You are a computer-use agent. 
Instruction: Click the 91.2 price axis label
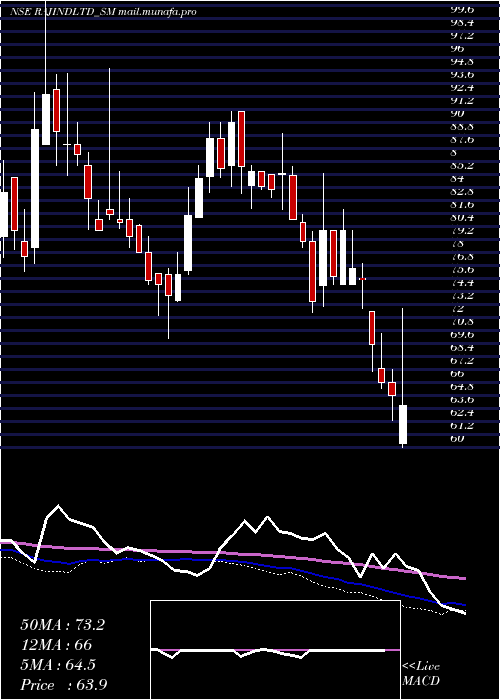[x=464, y=100]
